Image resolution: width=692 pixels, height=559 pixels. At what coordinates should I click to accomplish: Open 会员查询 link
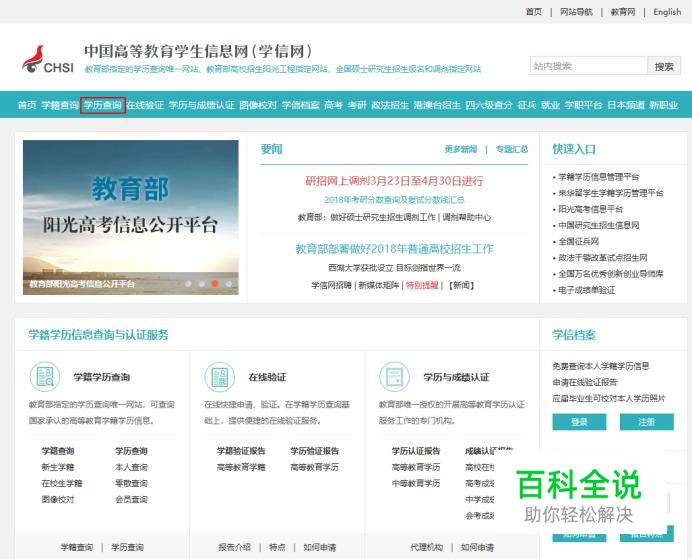click(131, 499)
